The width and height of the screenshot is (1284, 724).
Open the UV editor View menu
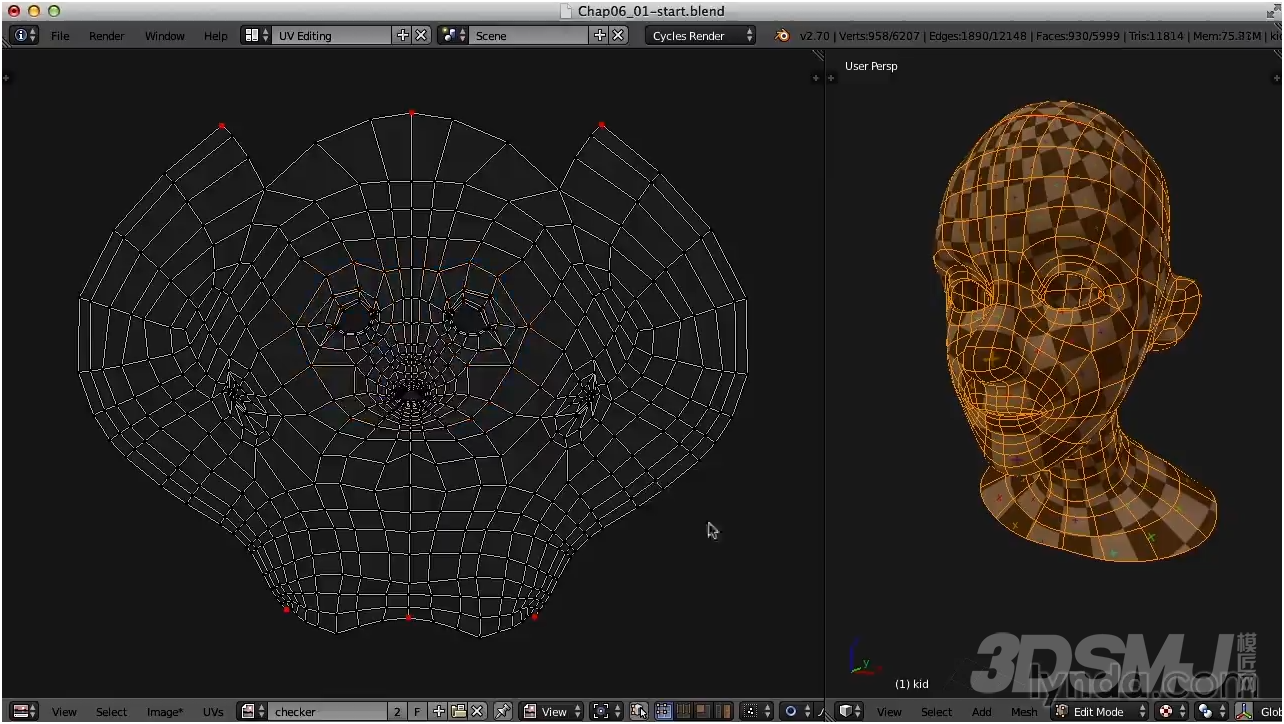point(64,712)
